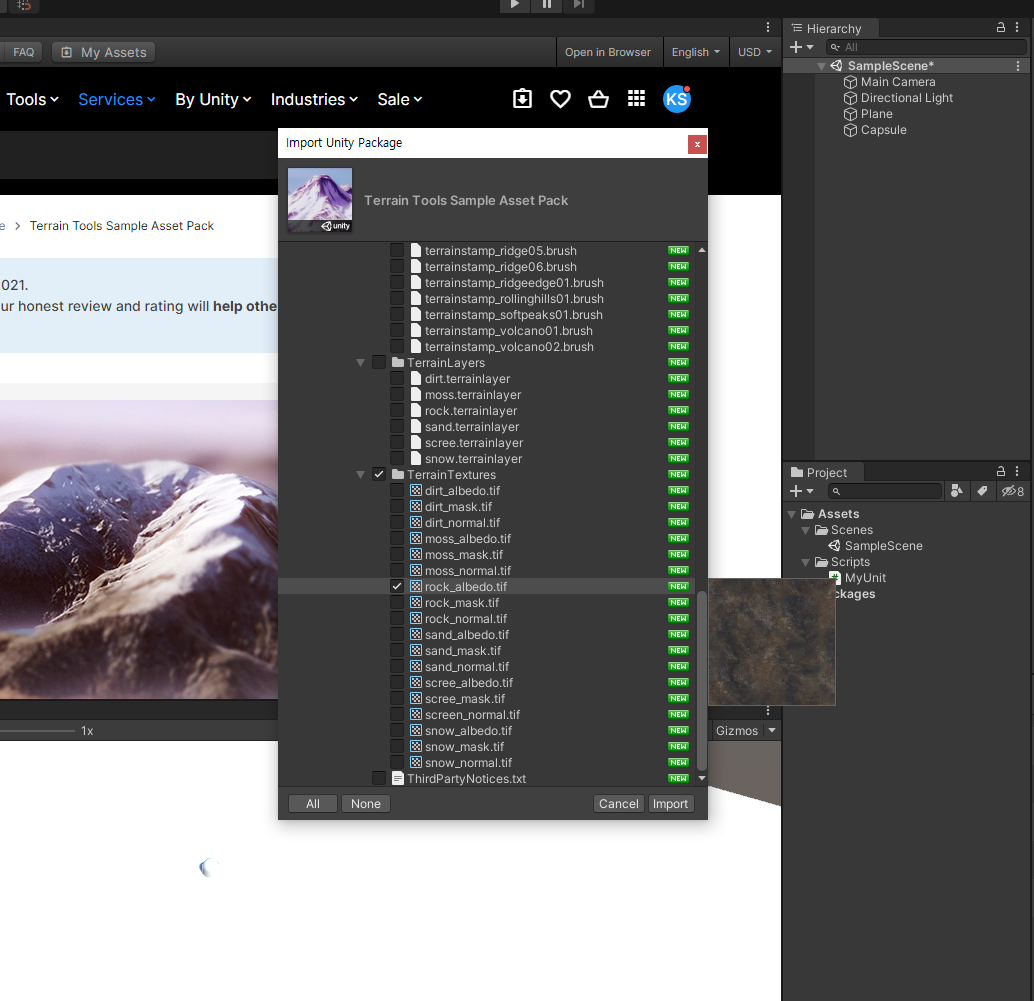The height and width of the screenshot is (1001, 1034).
Task: Open Hierarchy create plus dropdown
Action: coord(802,47)
